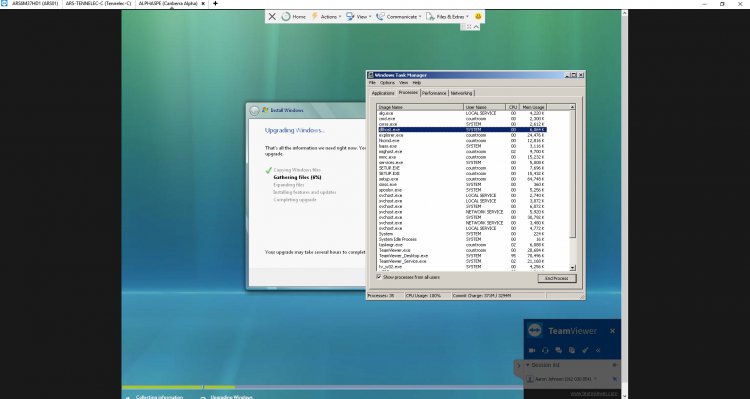Select the alg.exe process row
Viewport: 750px width, 399px height.
pos(462,113)
